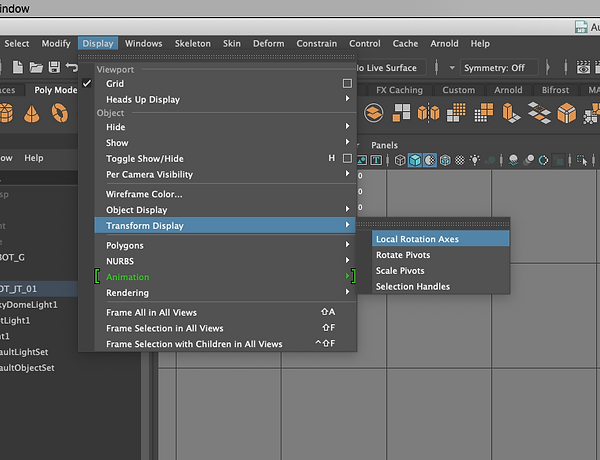Screen dimensions: 600x460
Task: Choose Selection Handles from submenu
Action: 440,286
